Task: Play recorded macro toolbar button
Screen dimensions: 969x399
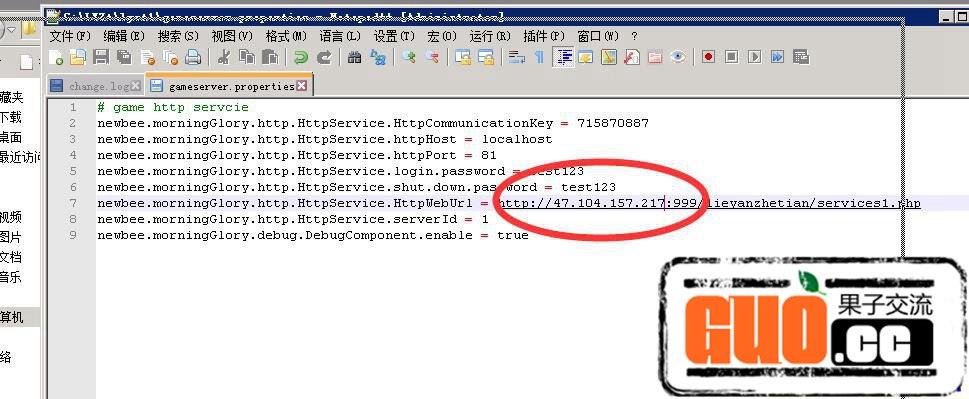Action: (x=754, y=57)
